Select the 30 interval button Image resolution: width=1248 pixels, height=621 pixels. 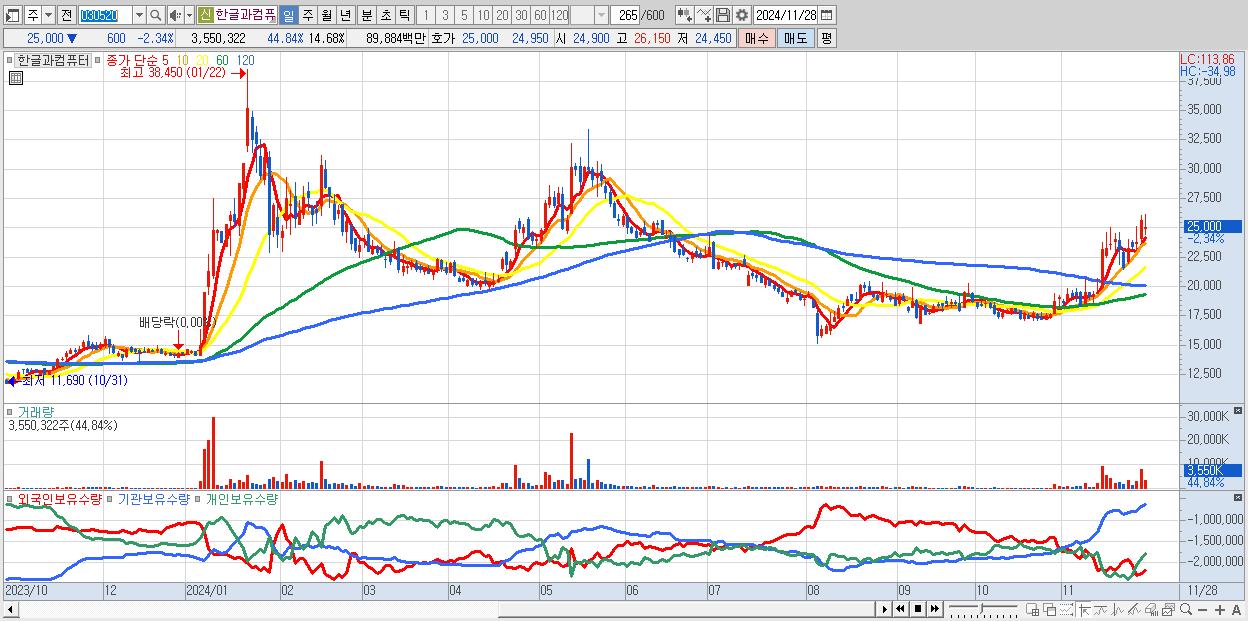[x=521, y=15]
